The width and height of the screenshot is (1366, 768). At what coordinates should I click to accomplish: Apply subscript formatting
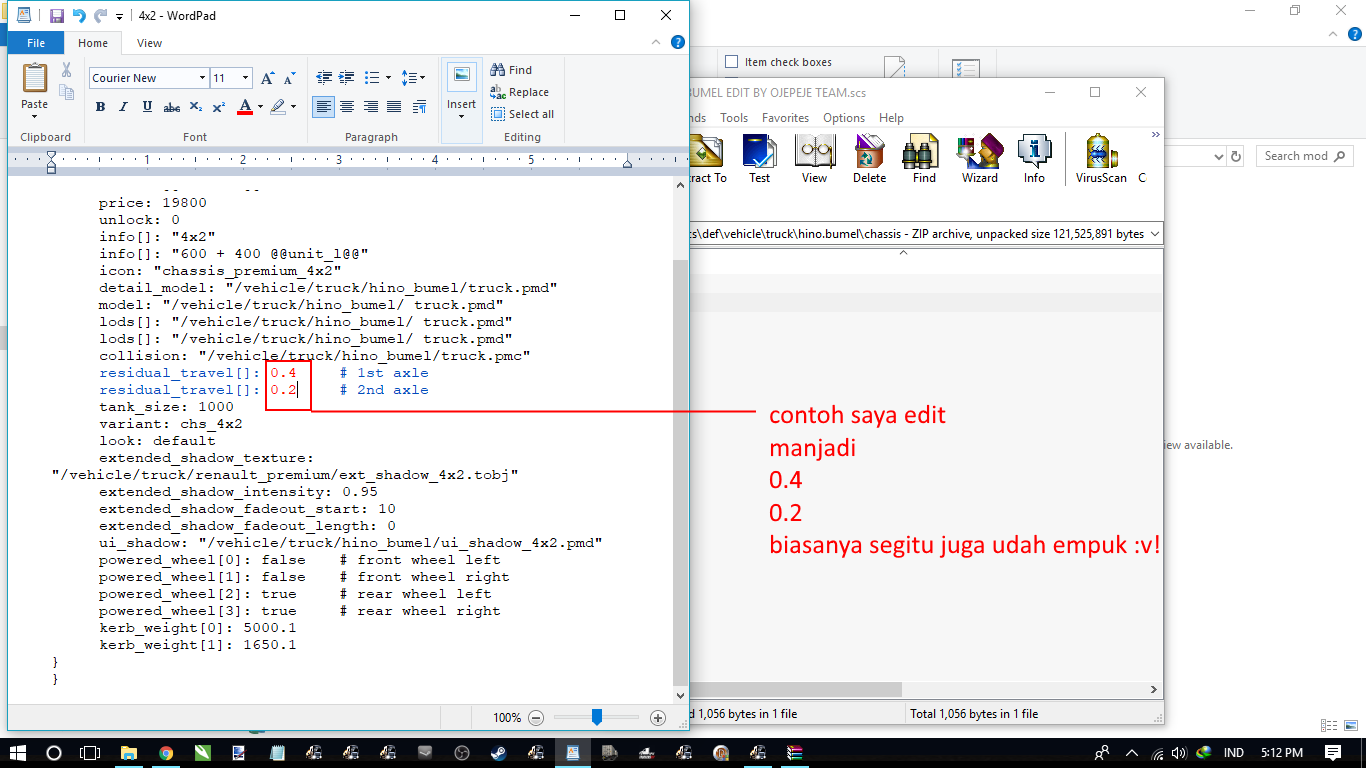point(195,107)
